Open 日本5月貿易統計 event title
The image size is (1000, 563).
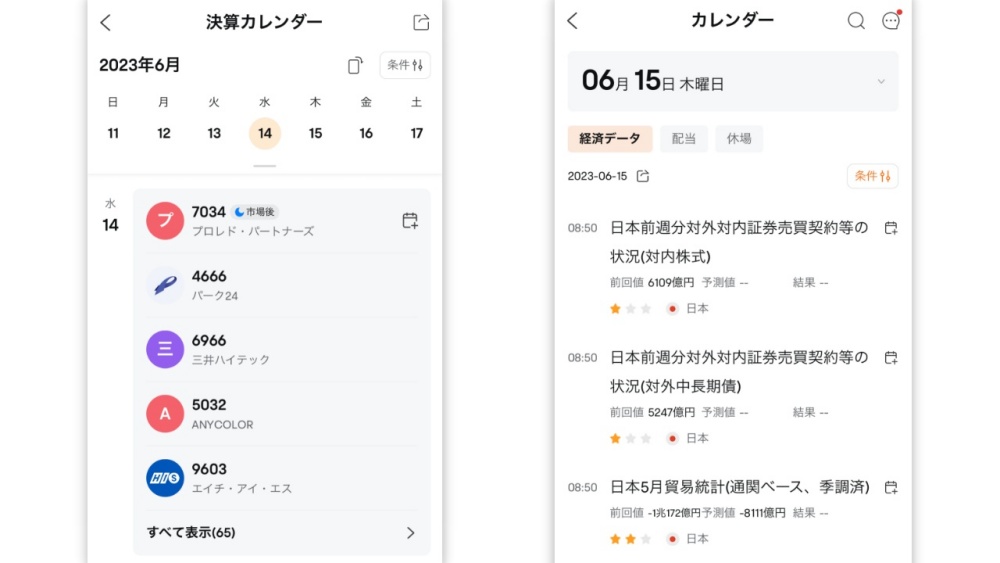(x=740, y=487)
